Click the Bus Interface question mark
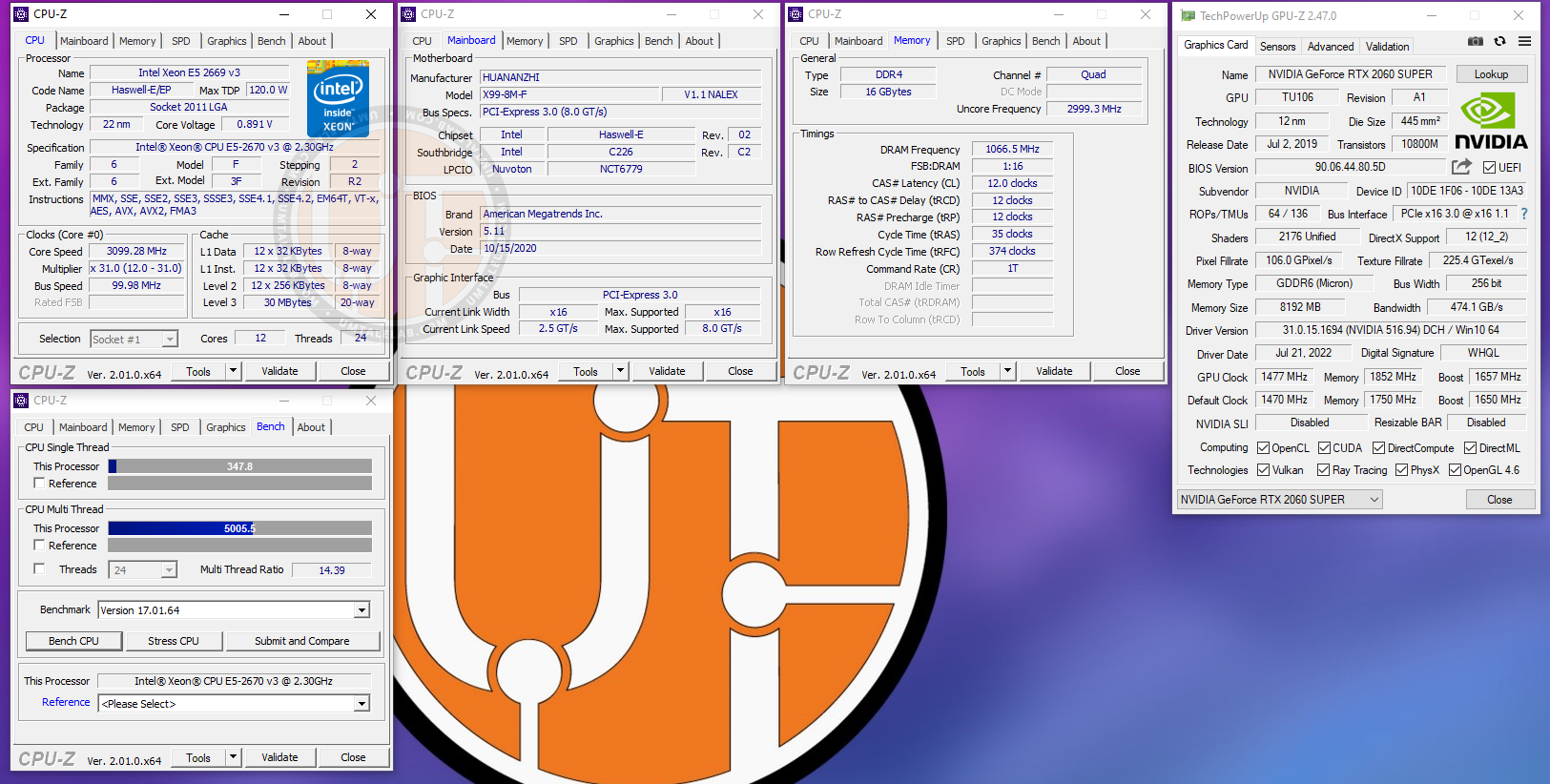This screenshot has height=784, width=1550. coord(1524,214)
